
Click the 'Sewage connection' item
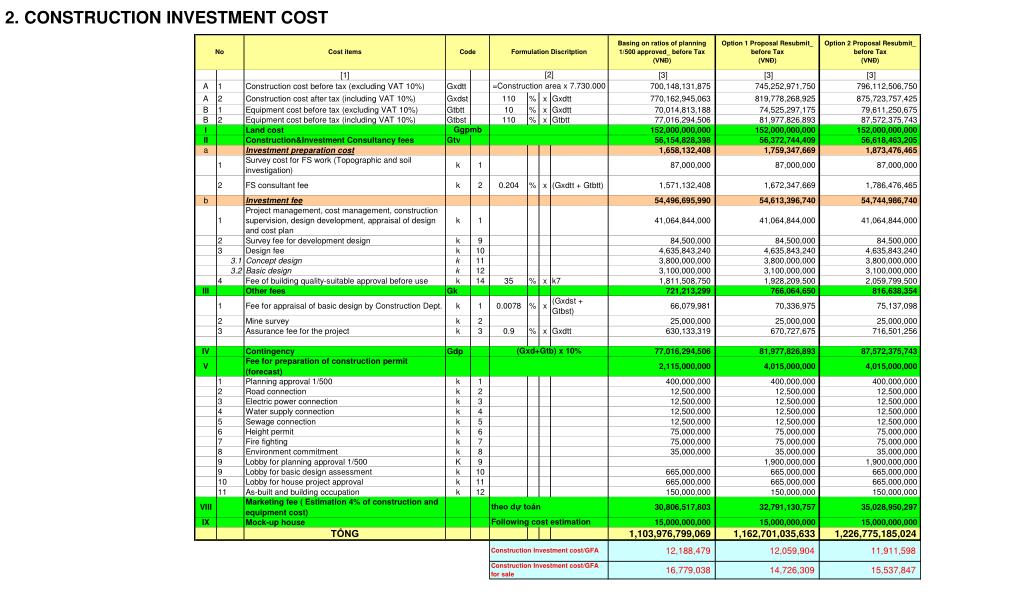tap(280, 422)
